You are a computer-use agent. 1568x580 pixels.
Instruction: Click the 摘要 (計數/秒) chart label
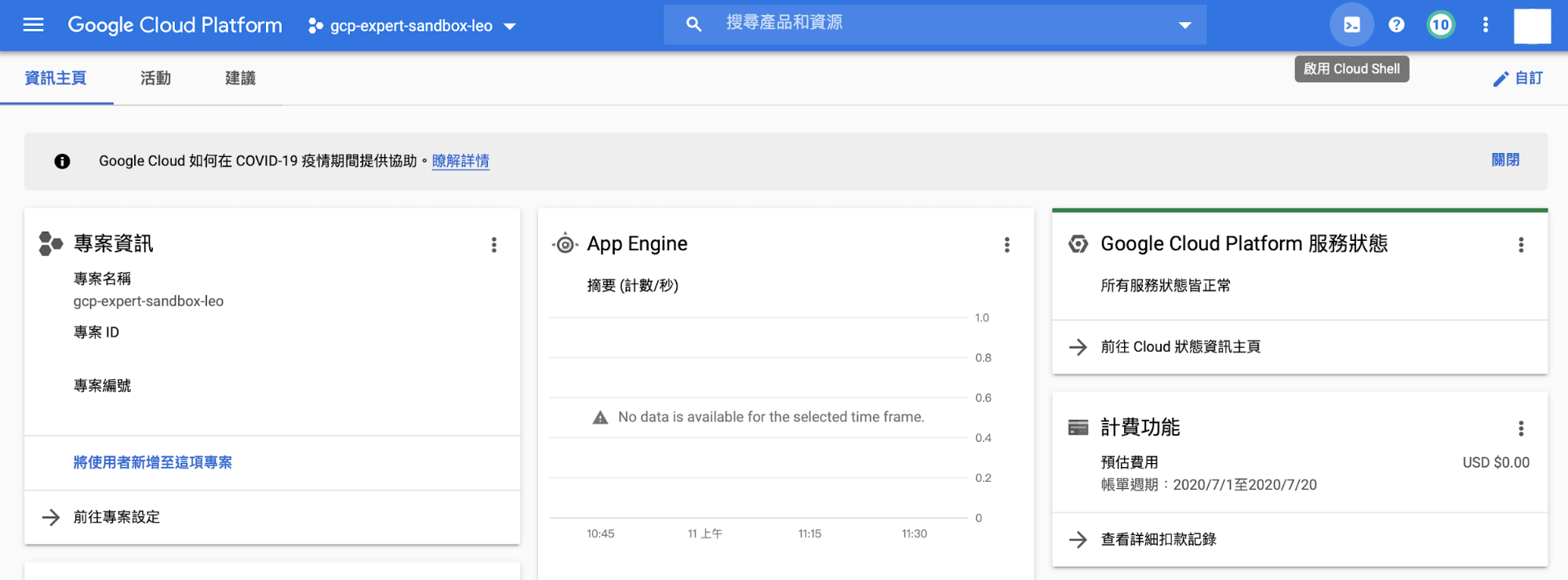pos(633,286)
